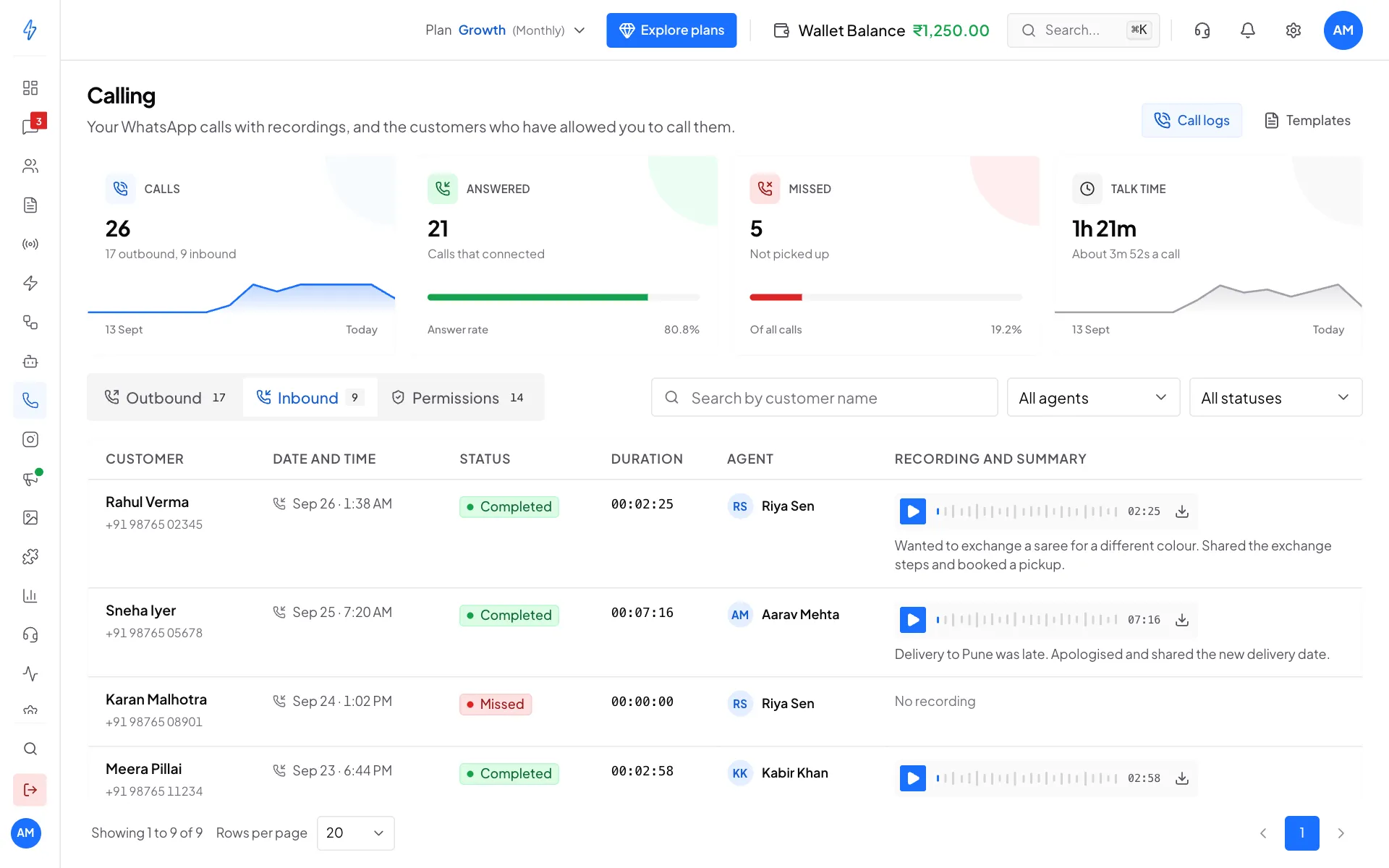
Task: Open the dashboard grid icon in sidebar
Action: (30, 88)
